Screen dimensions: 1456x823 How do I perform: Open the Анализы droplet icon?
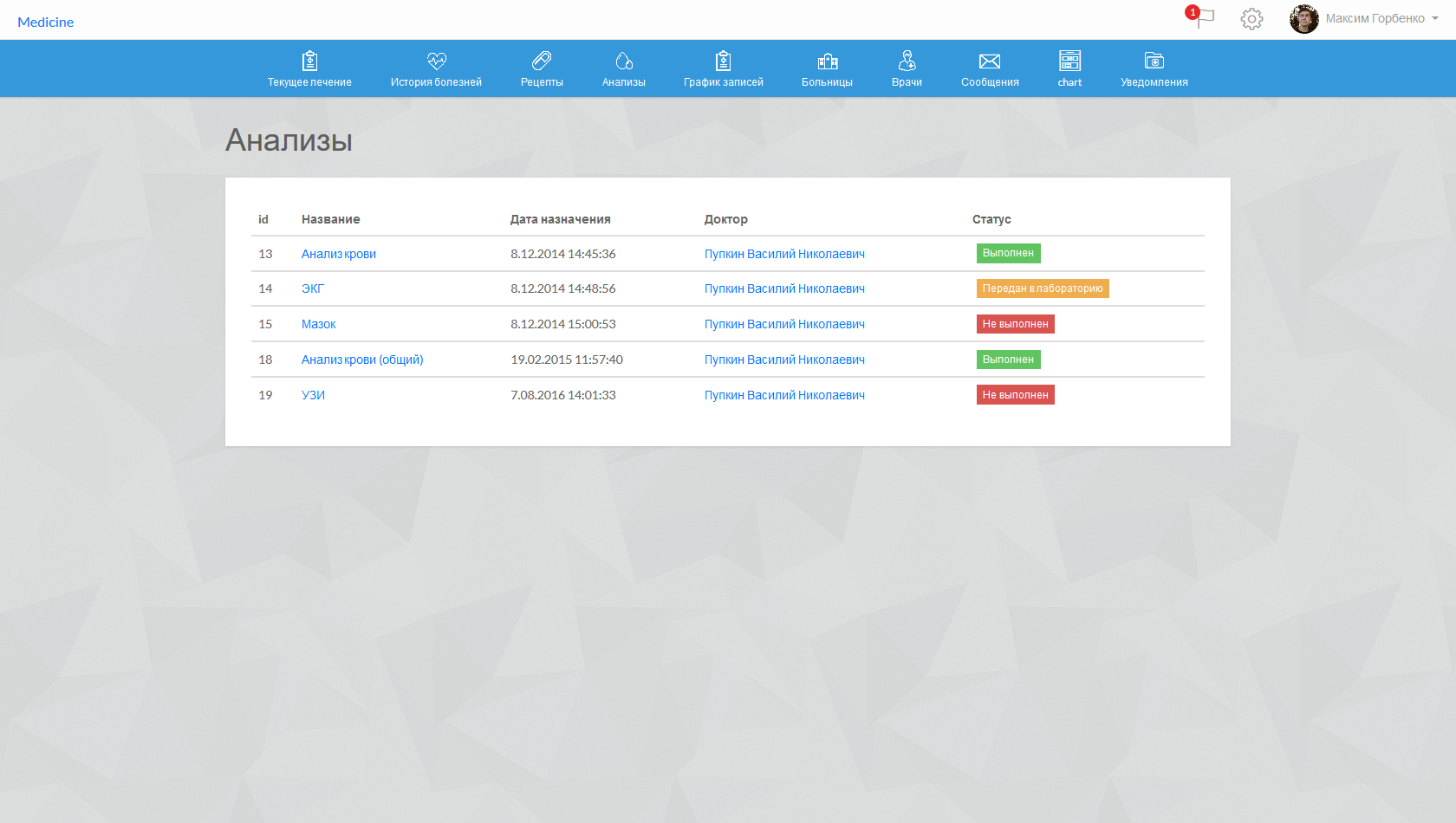624,61
